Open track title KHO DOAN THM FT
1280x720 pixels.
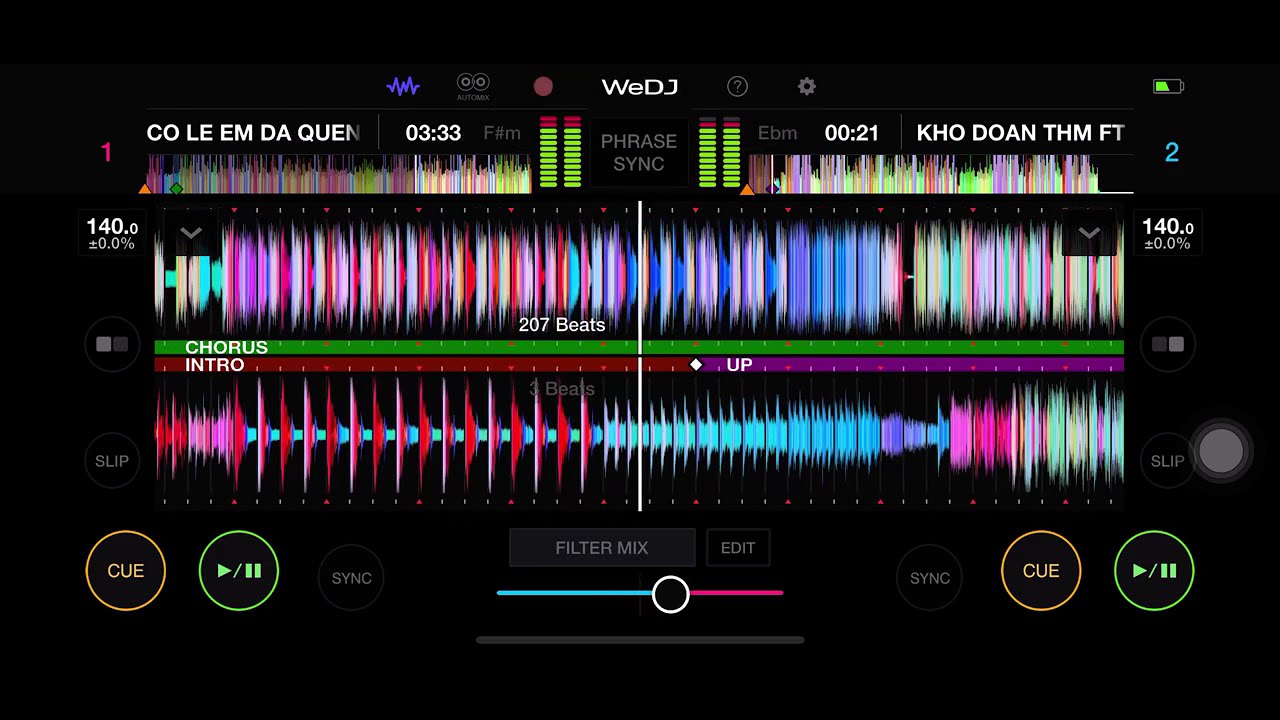point(1021,133)
